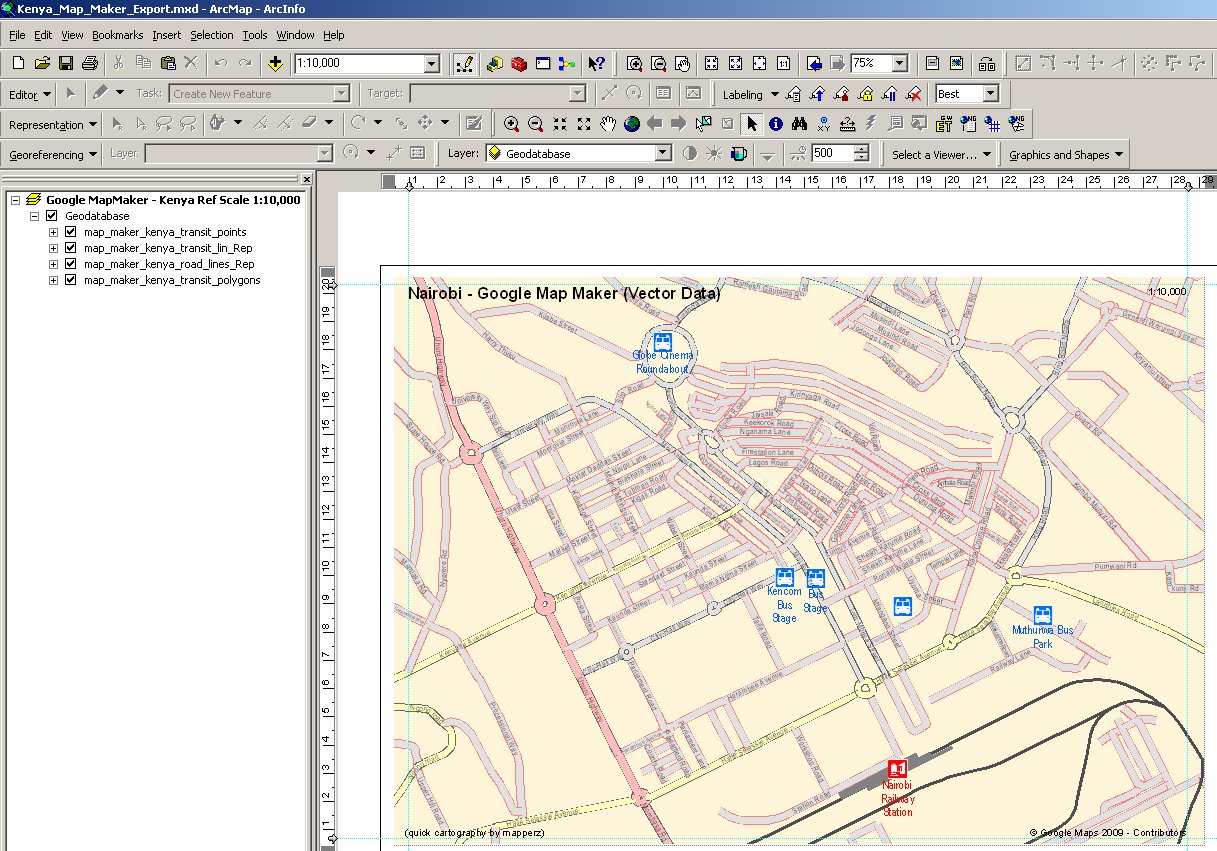Select the Measure ruler tool

click(848, 124)
